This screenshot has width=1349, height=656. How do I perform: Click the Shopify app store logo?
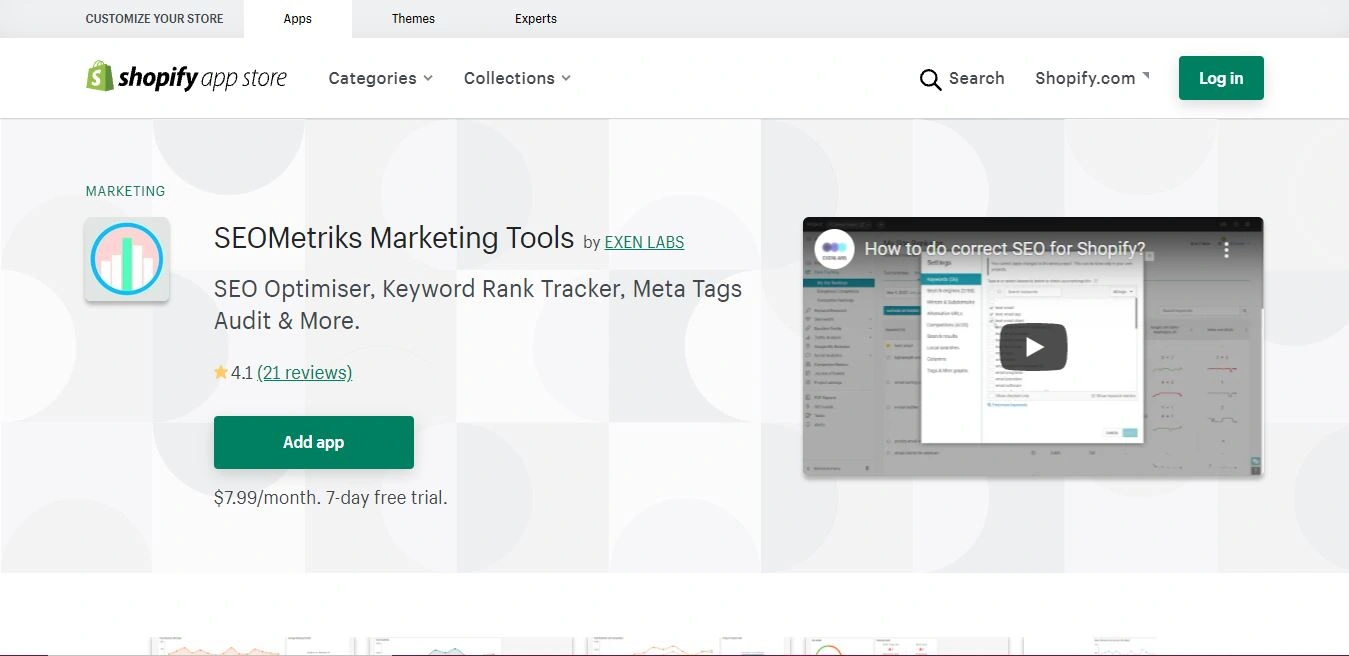click(186, 77)
